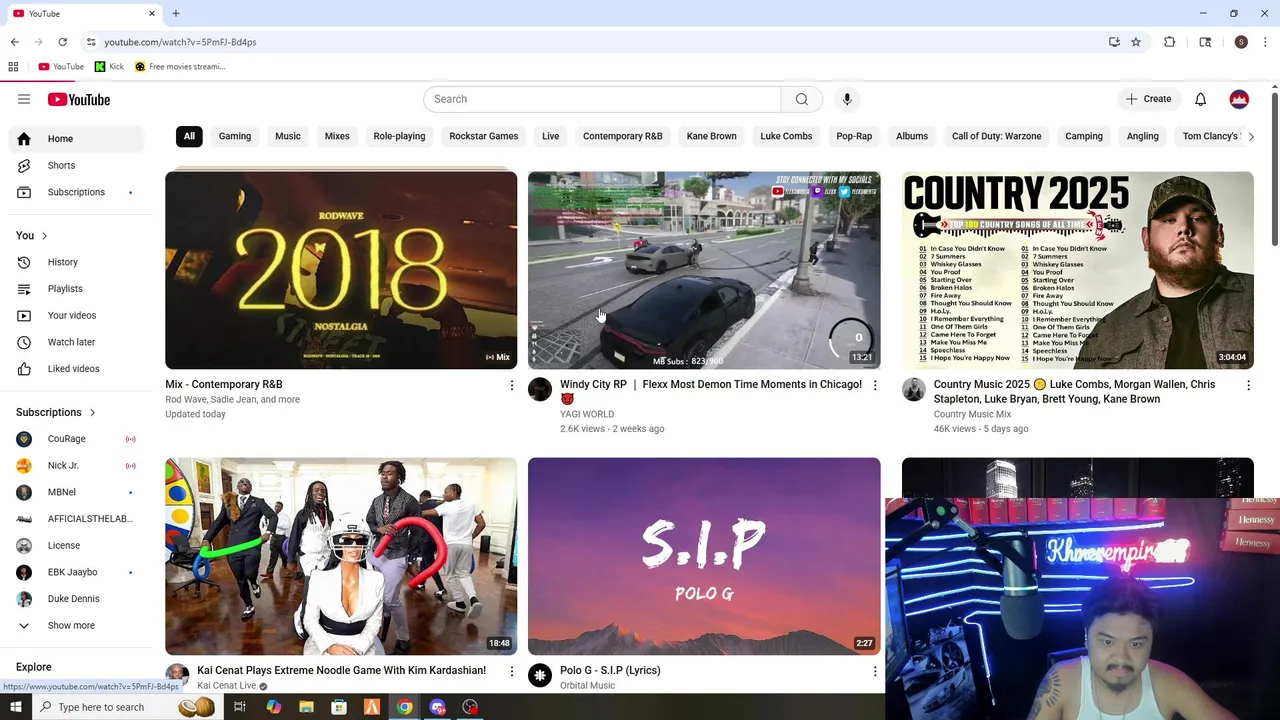Screen dimensions: 1280x720
Task: Show more subscriptions
Action: (x=76, y=626)
